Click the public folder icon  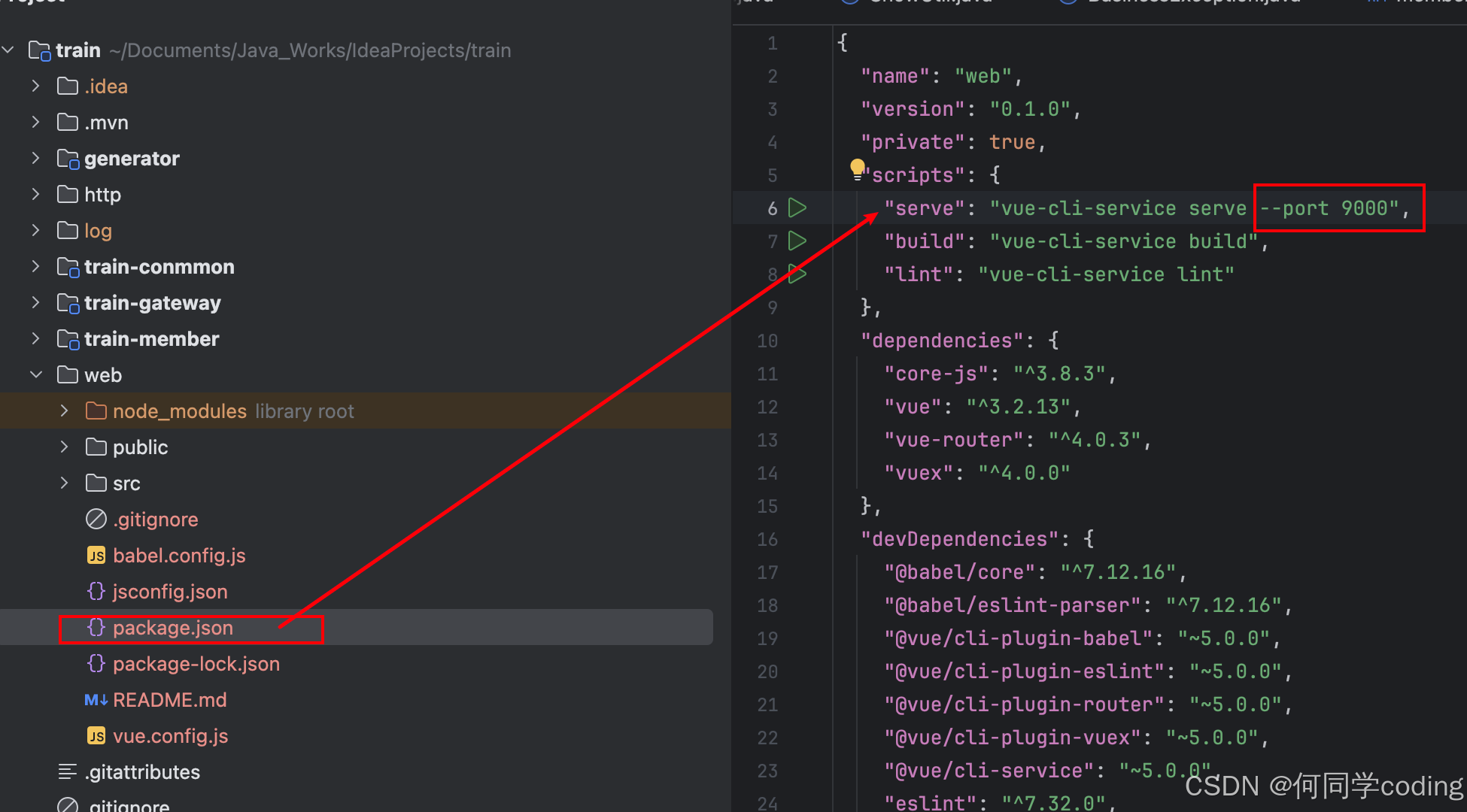click(x=96, y=447)
